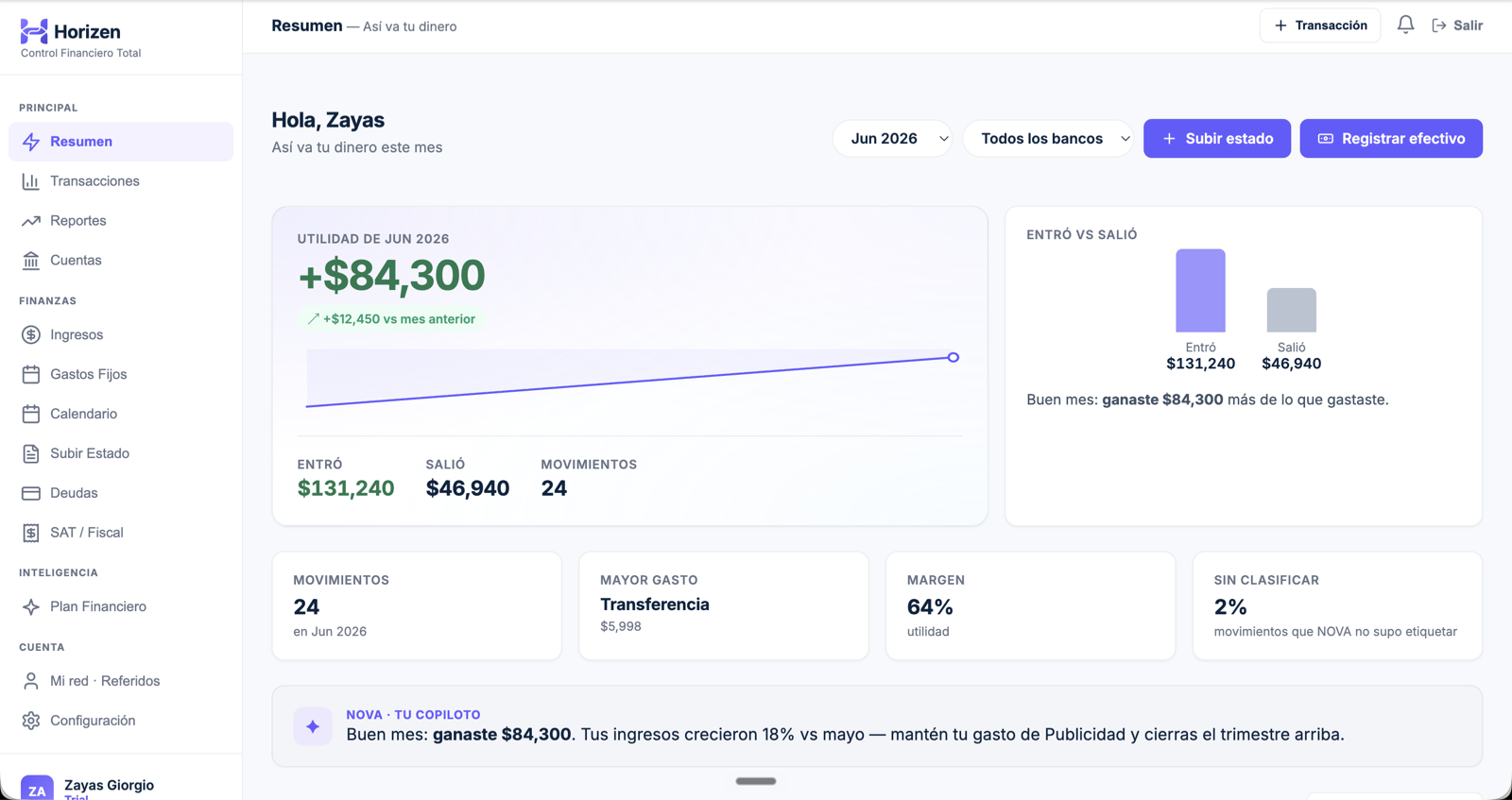The height and width of the screenshot is (800, 1512).
Task: Click the Horizen logo icon
Action: click(x=34, y=31)
